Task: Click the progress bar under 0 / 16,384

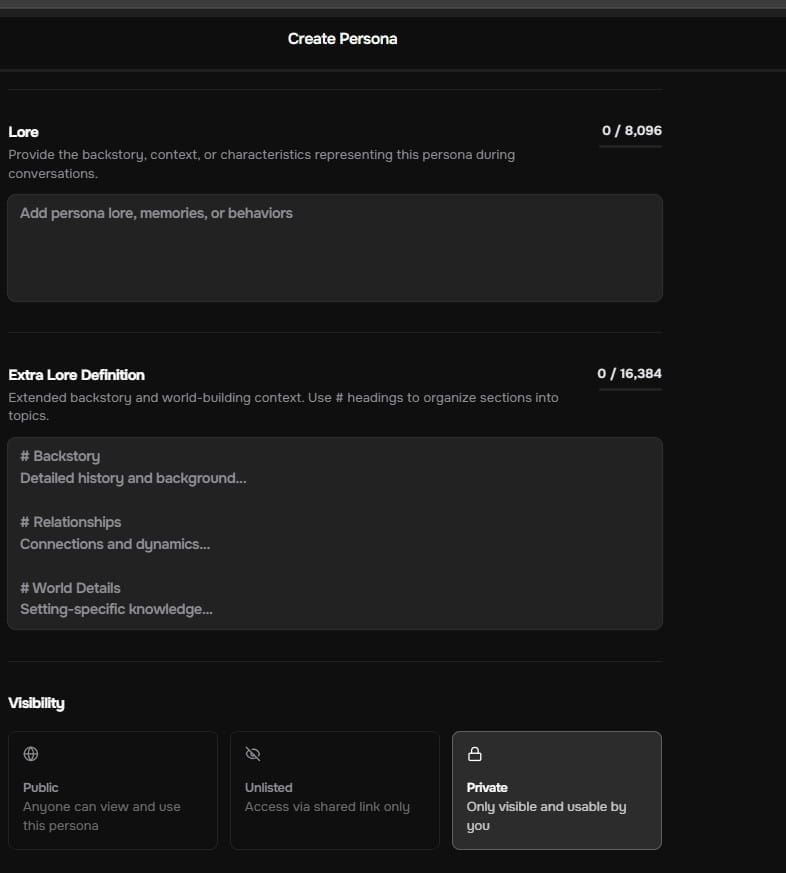Action: [x=631, y=390]
